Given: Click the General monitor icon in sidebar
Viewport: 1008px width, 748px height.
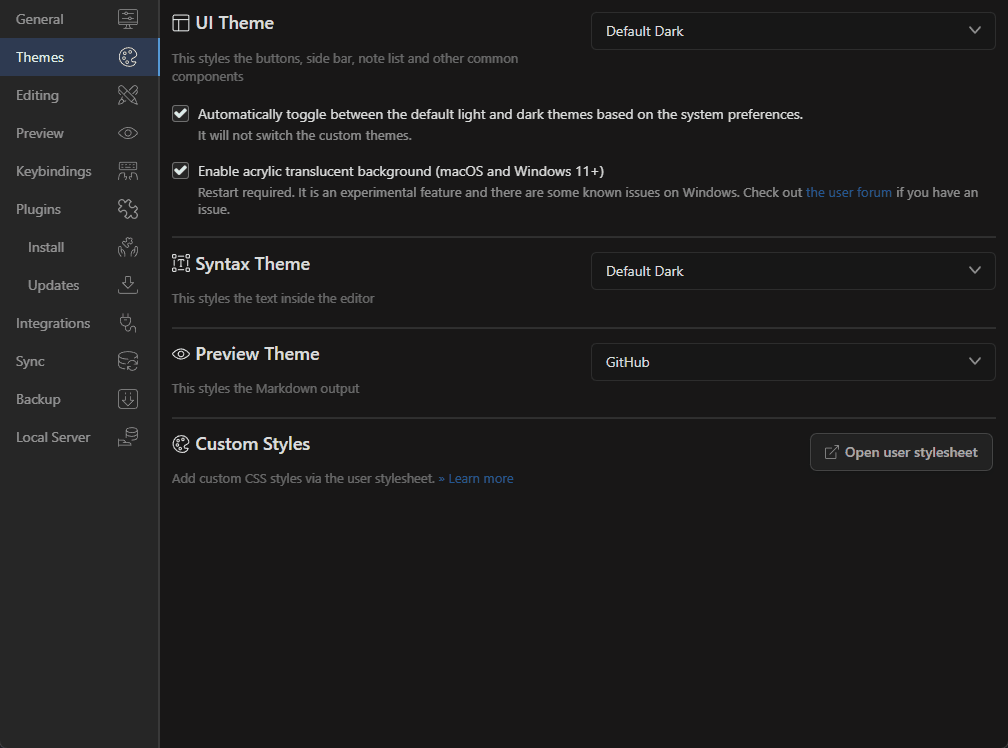Looking at the screenshot, I should pos(128,19).
